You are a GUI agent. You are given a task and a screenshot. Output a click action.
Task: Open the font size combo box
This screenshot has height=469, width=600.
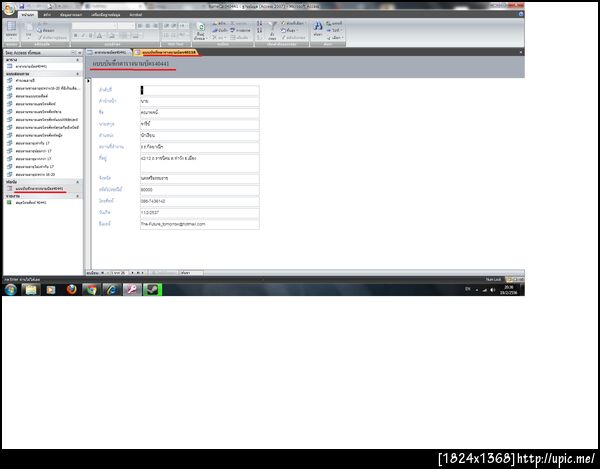127,26
